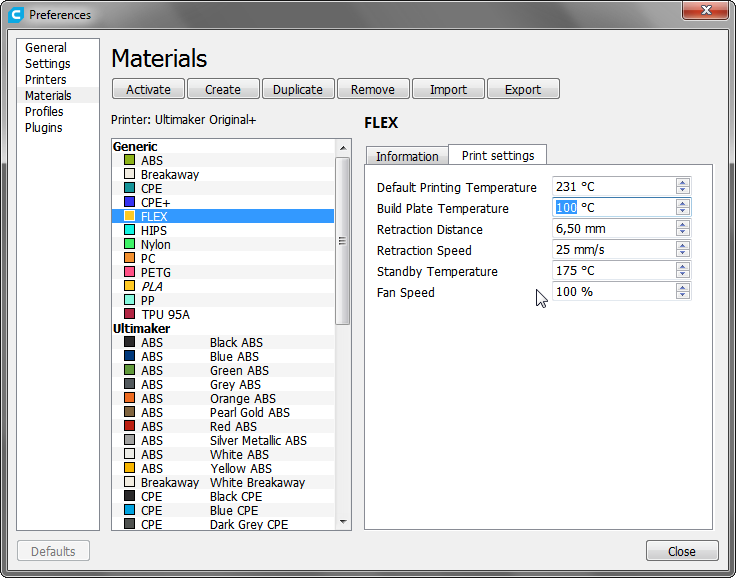Open the Plugins page
736x578 pixels.
58,127
